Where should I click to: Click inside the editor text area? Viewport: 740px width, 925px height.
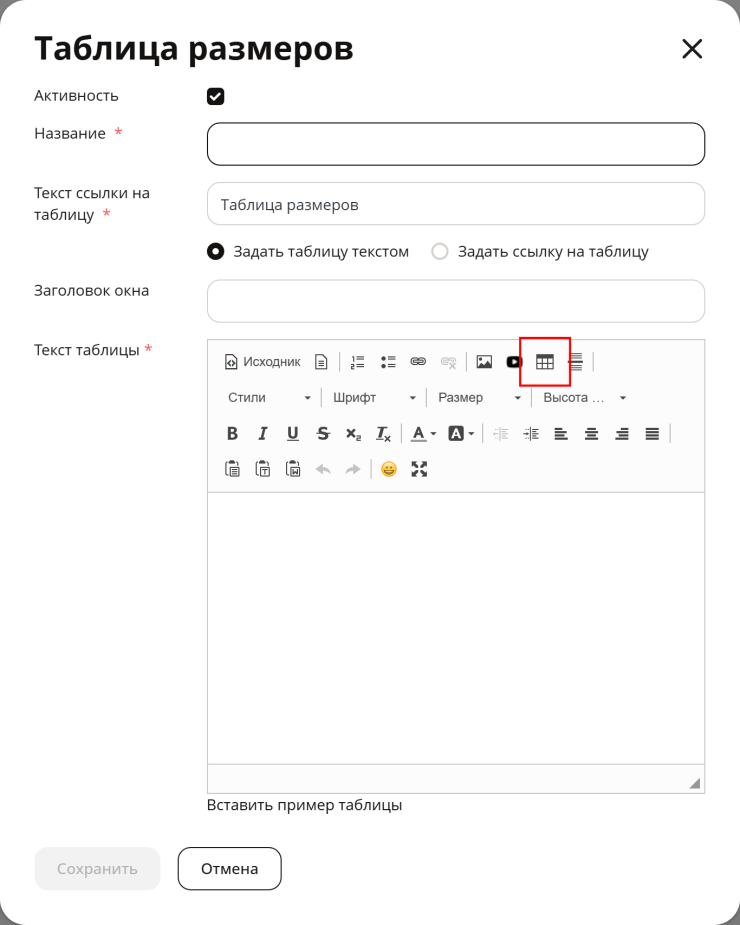[456, 628]
